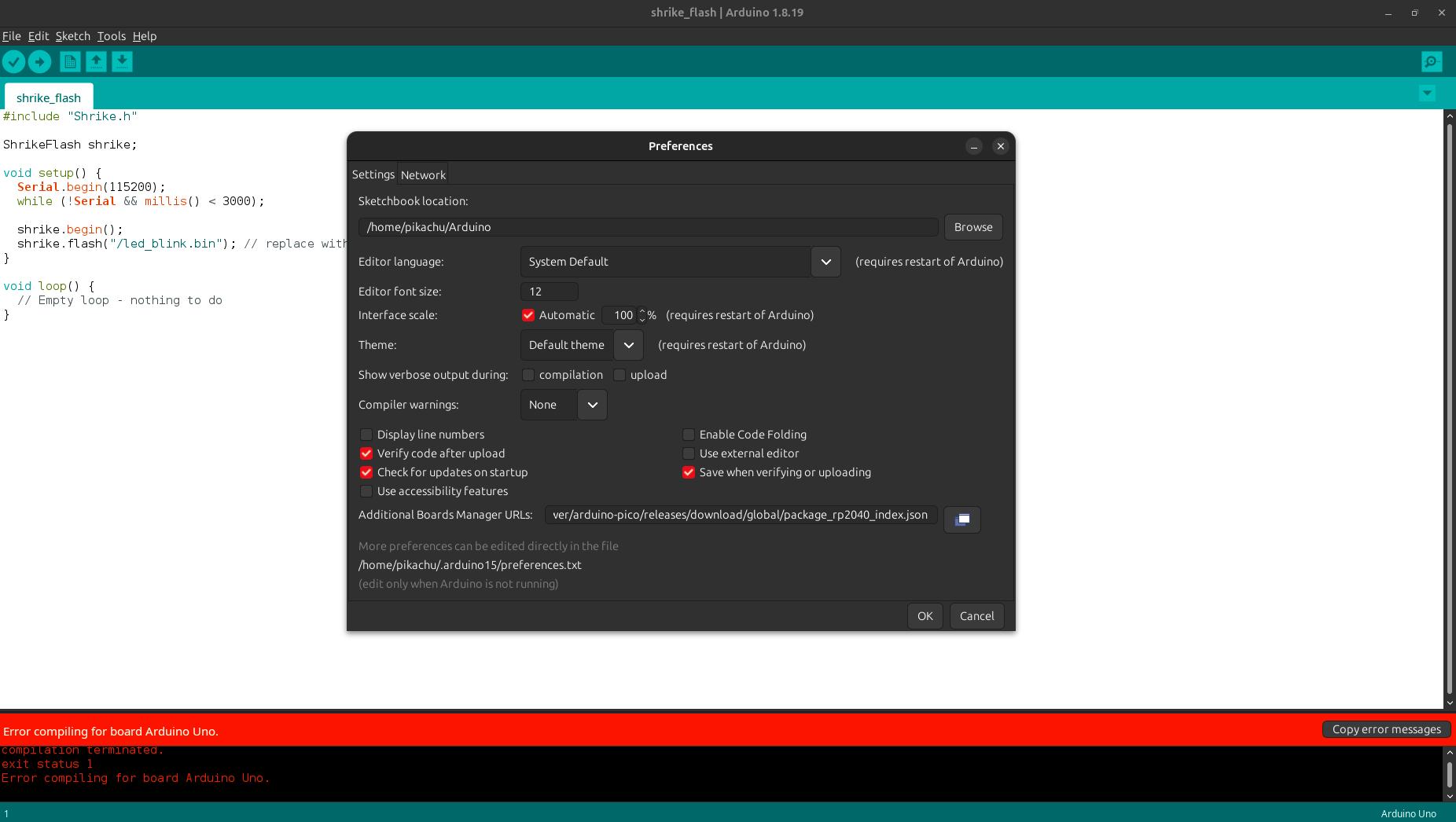This screenshot has width=1456, height=822.
Task: Click the Upload arrow icon
Action: (40, 61)
